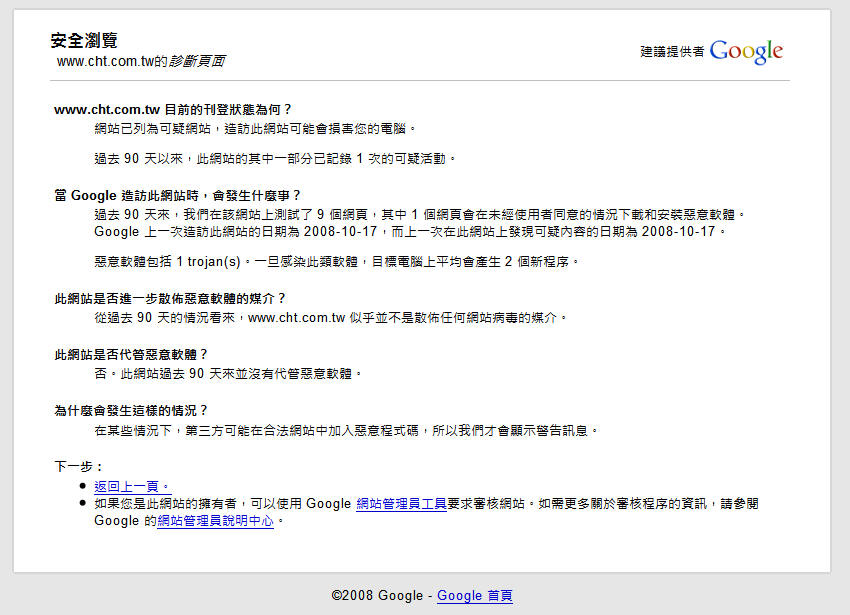This screenshot has height=615, width=850.
Task: Click the 安全瀏覽 page title
Action: [84, 40]
